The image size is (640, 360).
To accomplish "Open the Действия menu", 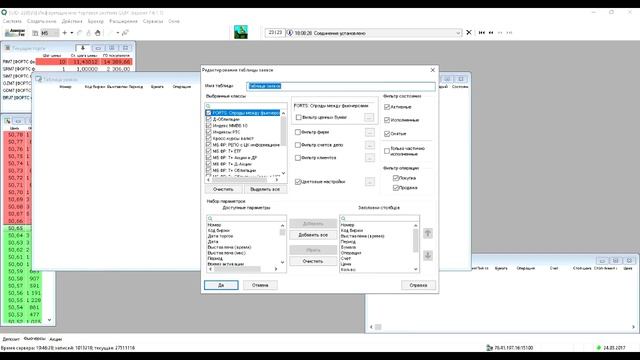I will click(72, 21).
